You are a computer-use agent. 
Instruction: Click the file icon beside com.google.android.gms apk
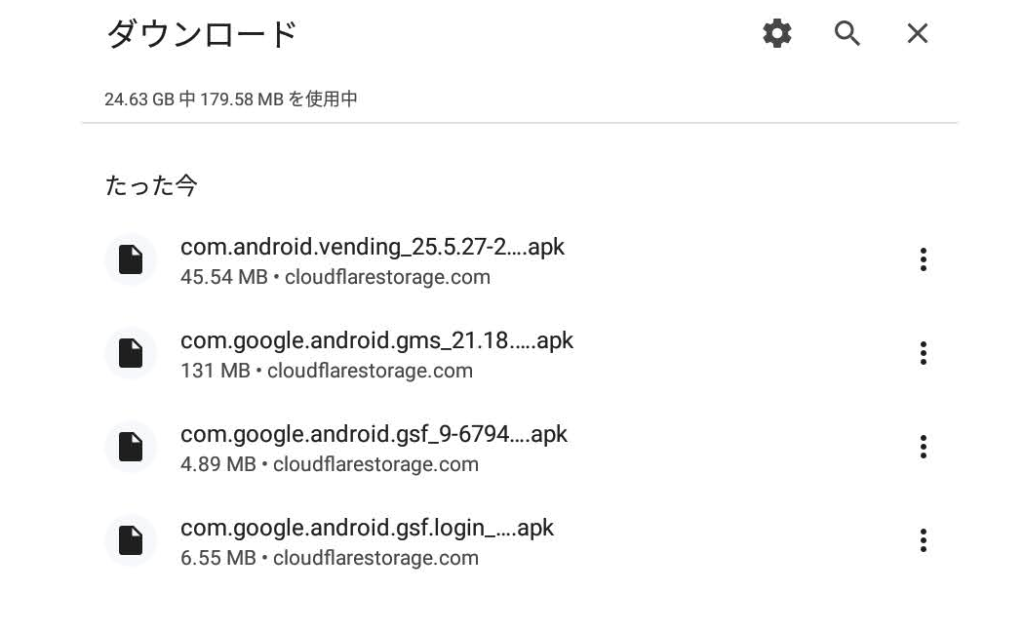point(130,354)
